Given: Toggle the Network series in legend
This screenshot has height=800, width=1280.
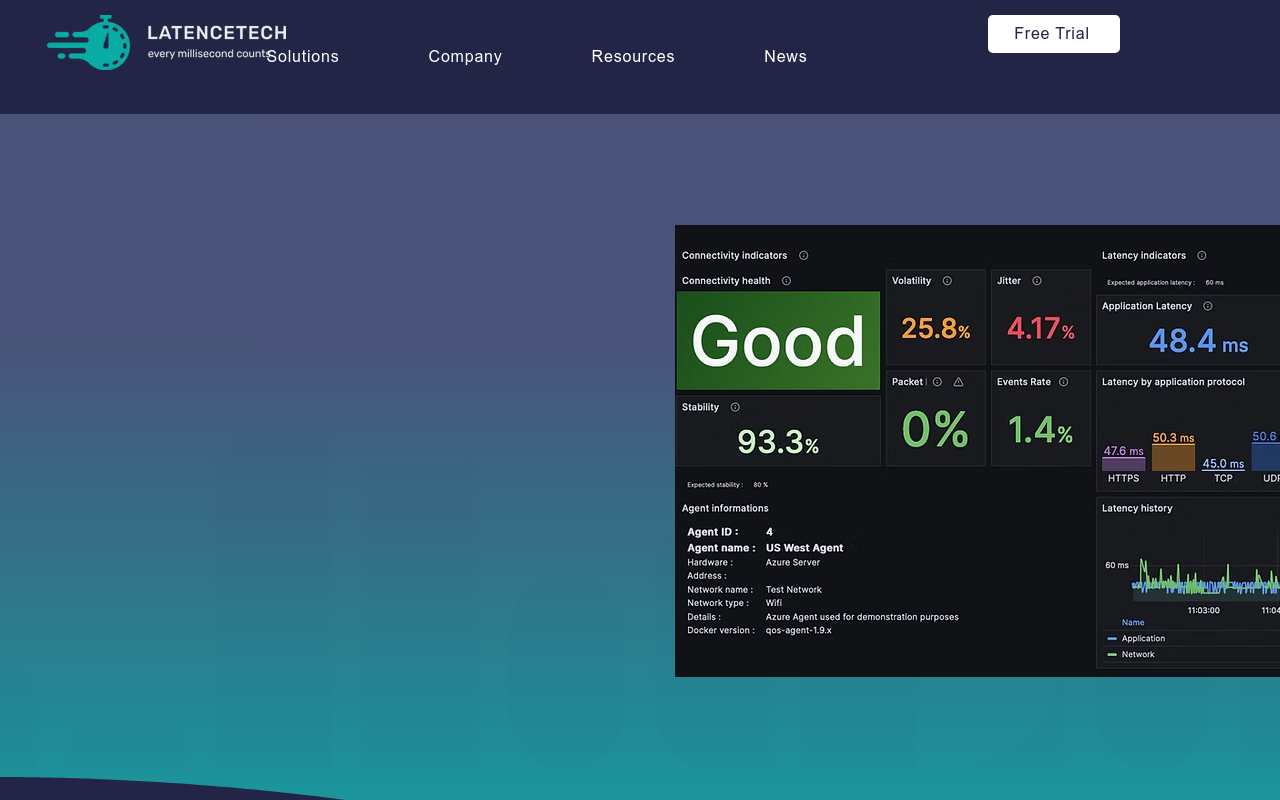Looking at the screenshot, I should pyautogui.click(x=1138, y=654).
